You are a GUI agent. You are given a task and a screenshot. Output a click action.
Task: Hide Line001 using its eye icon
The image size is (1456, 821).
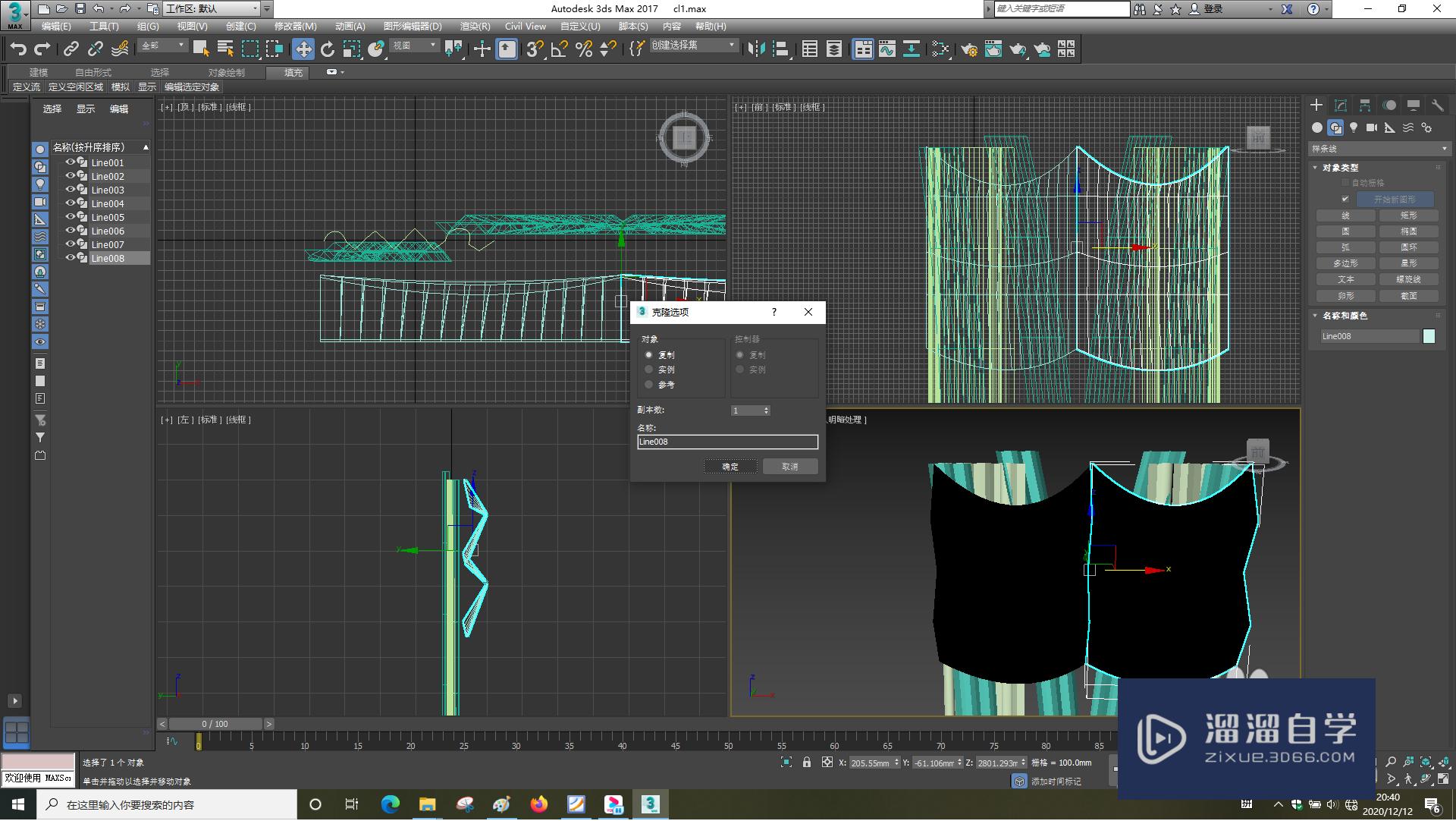[x=70, y=162]
